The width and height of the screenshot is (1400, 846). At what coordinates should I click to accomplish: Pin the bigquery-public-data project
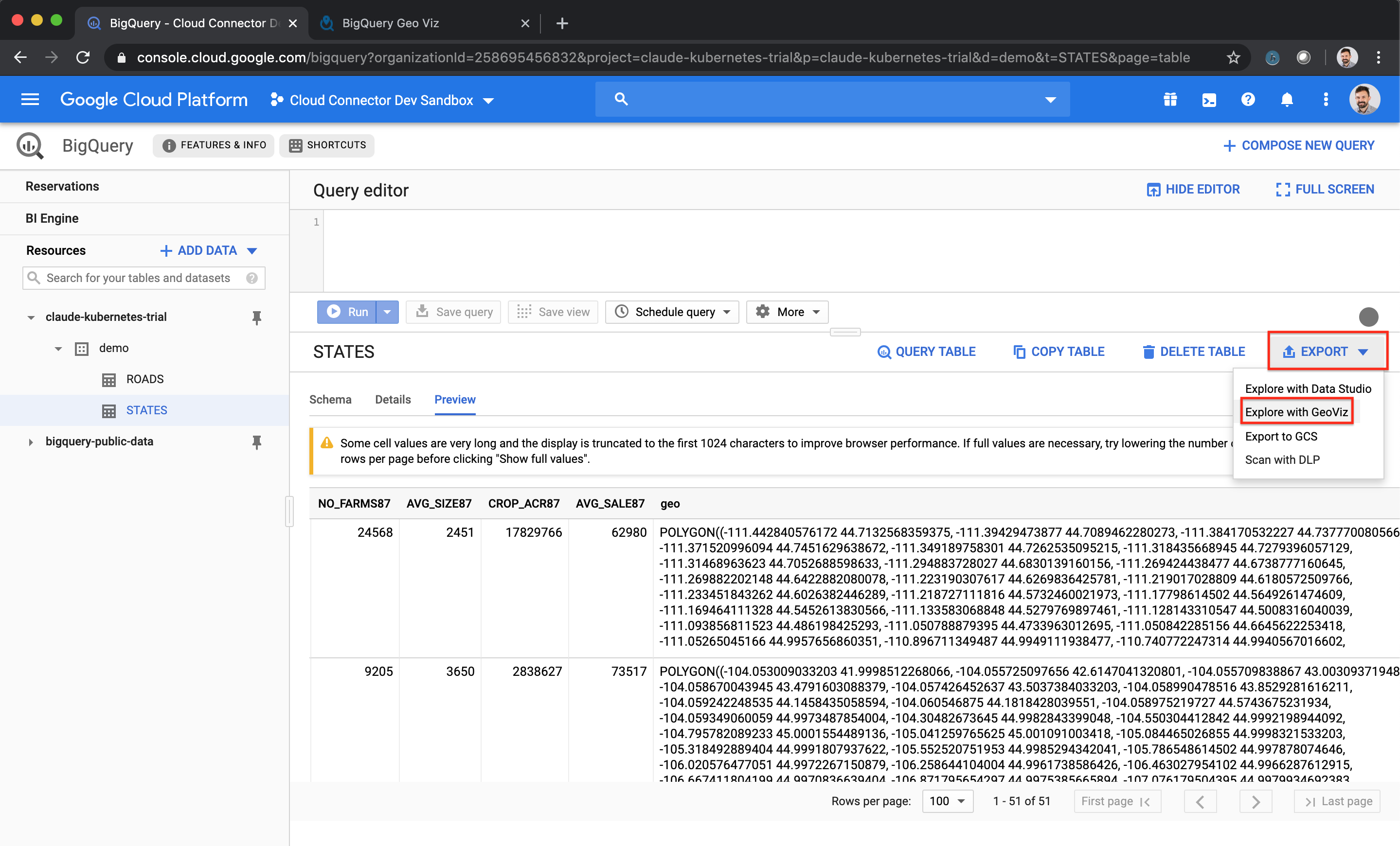pyautogui.click(x=257, y=442)
